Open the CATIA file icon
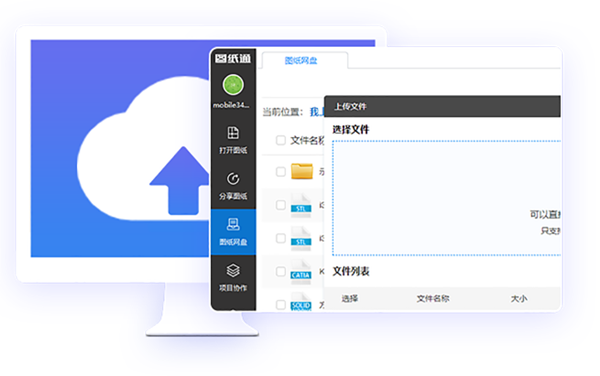Viewport: 600px width, 376px height. (301, 272)
